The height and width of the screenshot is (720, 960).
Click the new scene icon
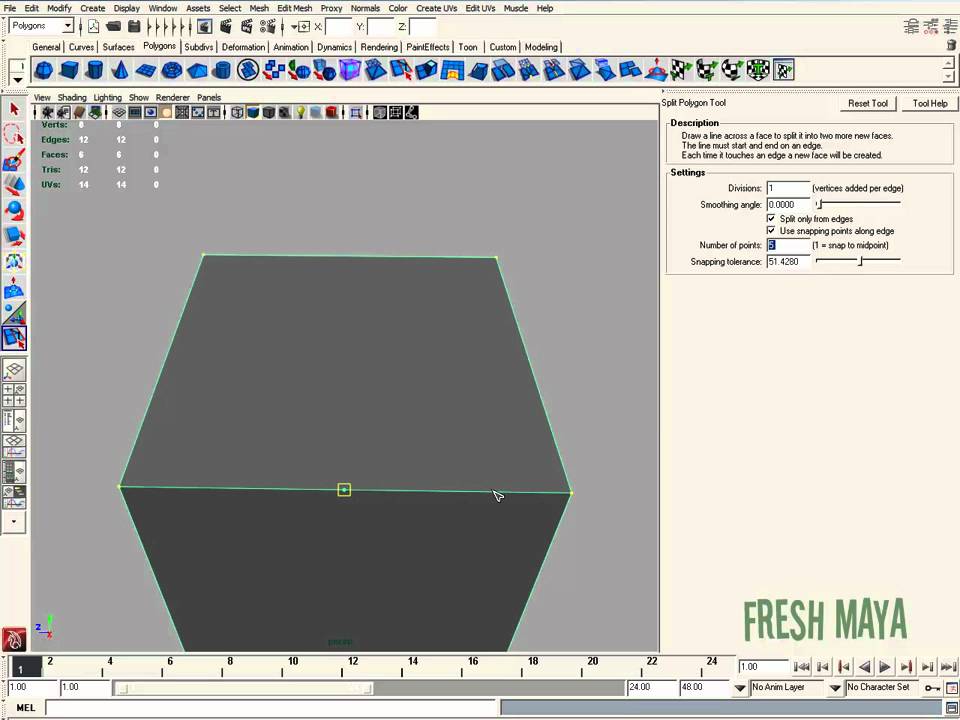(x=94, y=26)
